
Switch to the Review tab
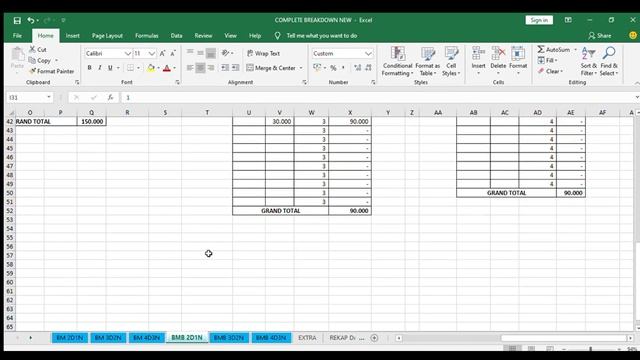203,36
